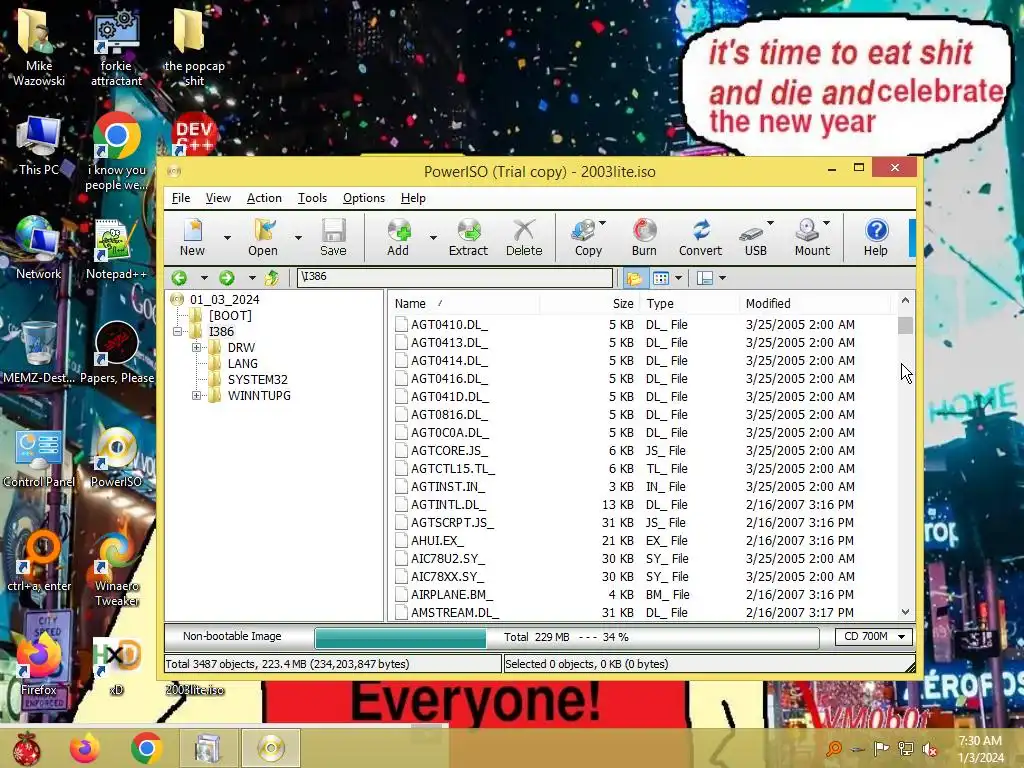Click the USB toolbar icon

(754, 238)
